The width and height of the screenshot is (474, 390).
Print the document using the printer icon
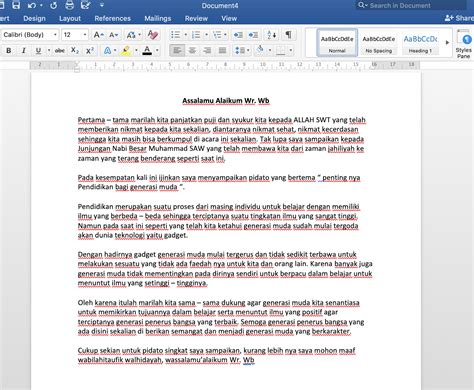tap(69, 5)
